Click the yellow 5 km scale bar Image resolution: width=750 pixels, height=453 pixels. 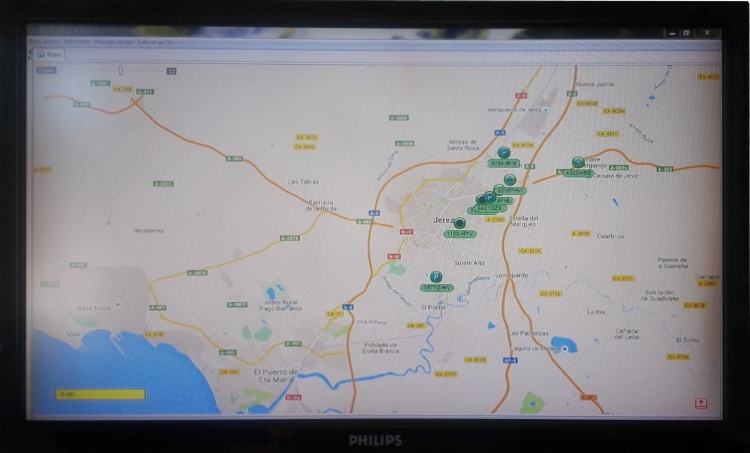click(100, 394)
